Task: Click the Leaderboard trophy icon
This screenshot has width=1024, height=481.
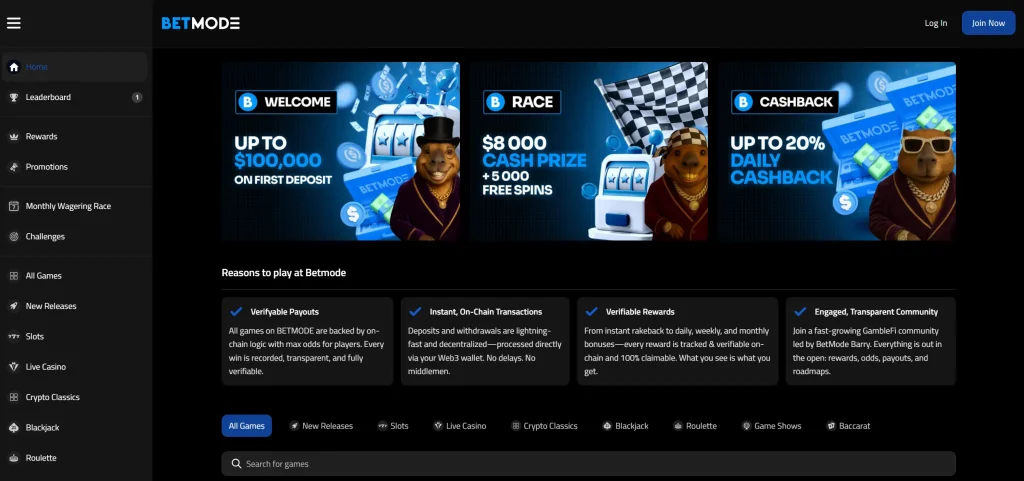Action: 14,97
